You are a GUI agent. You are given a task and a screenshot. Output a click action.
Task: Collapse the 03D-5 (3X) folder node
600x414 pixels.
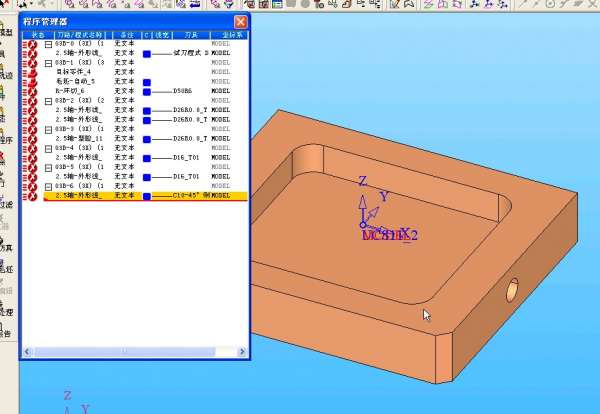[x=48, y=168]
